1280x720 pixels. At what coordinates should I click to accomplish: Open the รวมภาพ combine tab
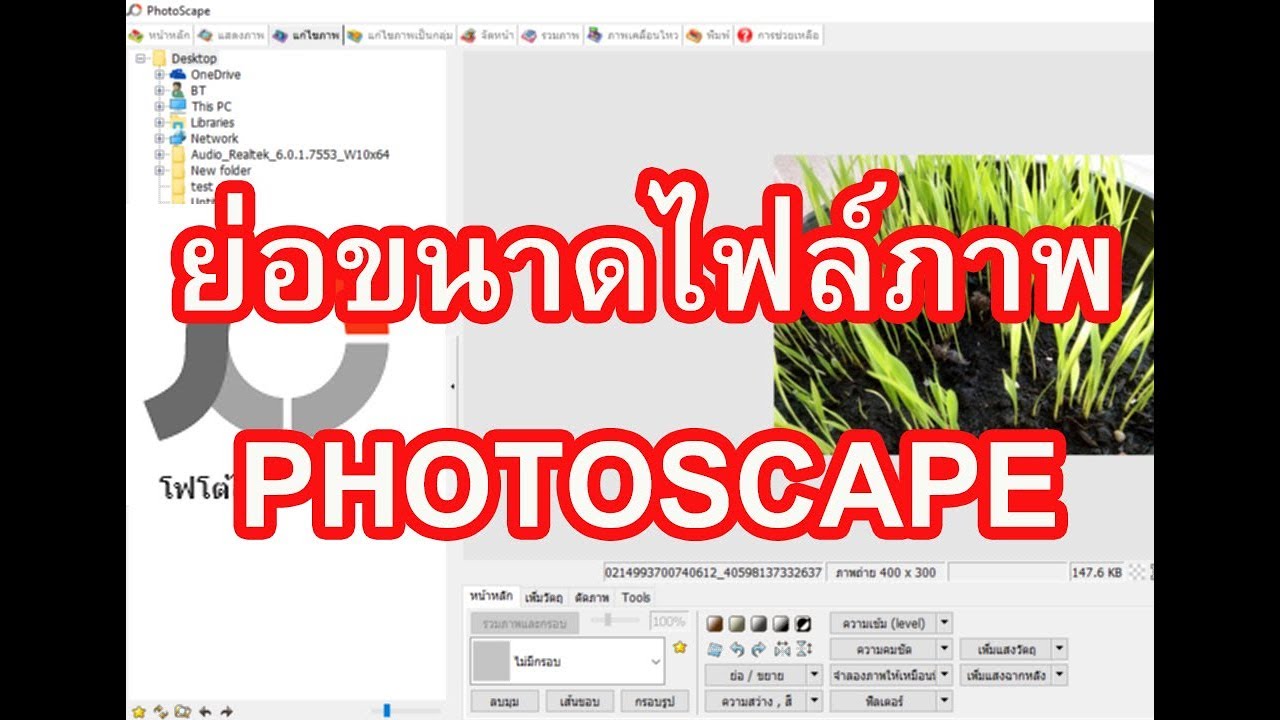coord(551,35)
